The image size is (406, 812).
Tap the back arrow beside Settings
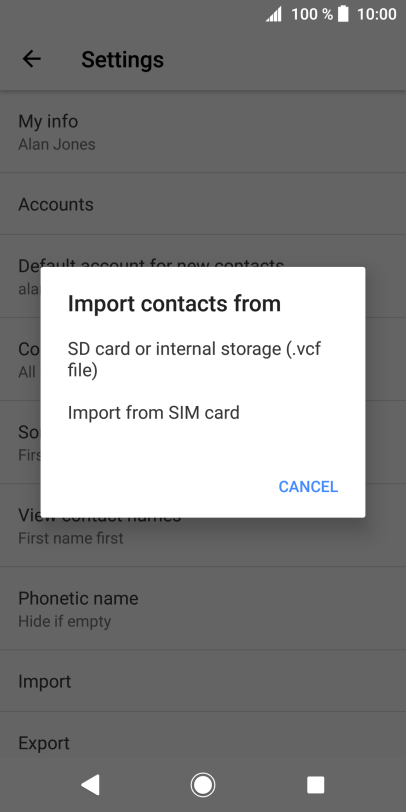(32, 59)
